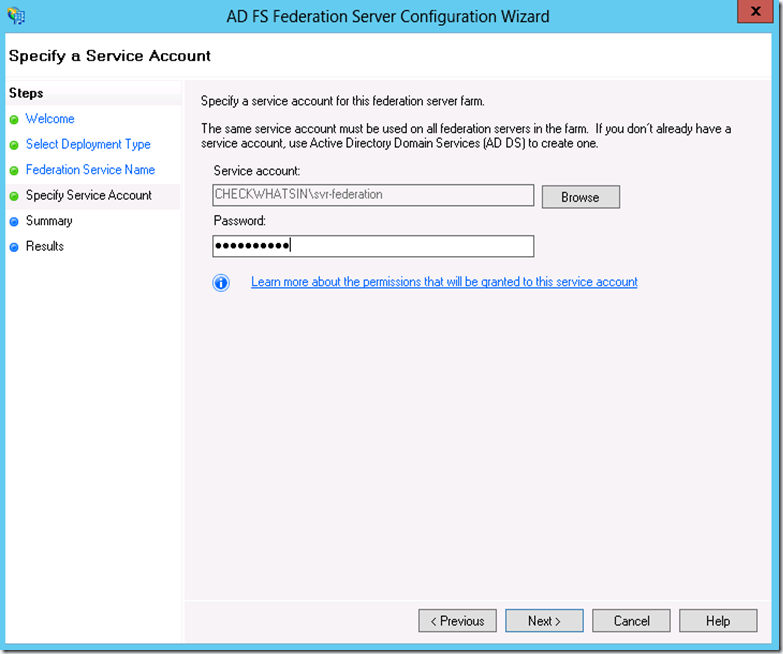Click the 'Password:' label
This screenshot has height=654, width=783.
[x=240, y=221]
